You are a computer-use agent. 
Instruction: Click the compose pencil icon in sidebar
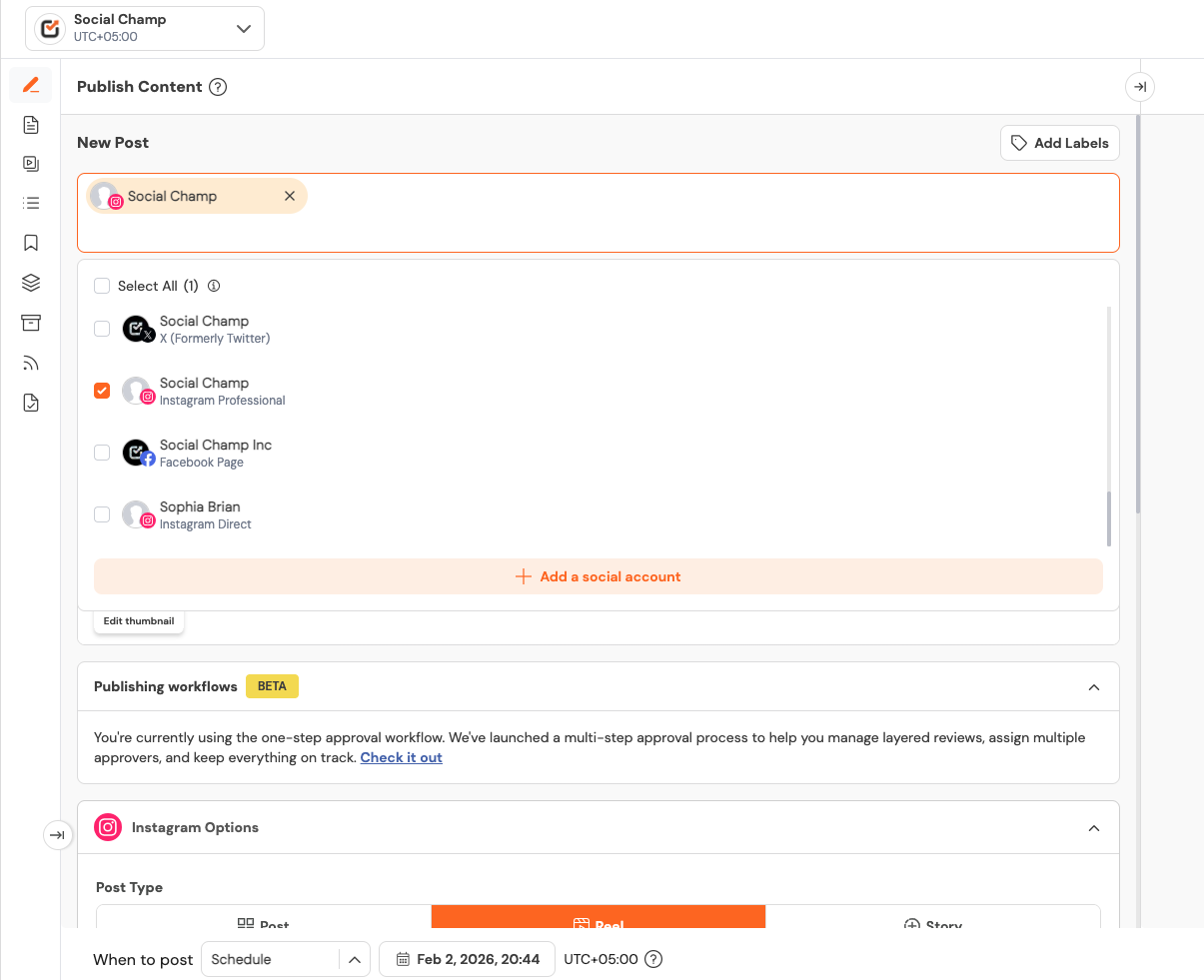[x=31, y=86]
